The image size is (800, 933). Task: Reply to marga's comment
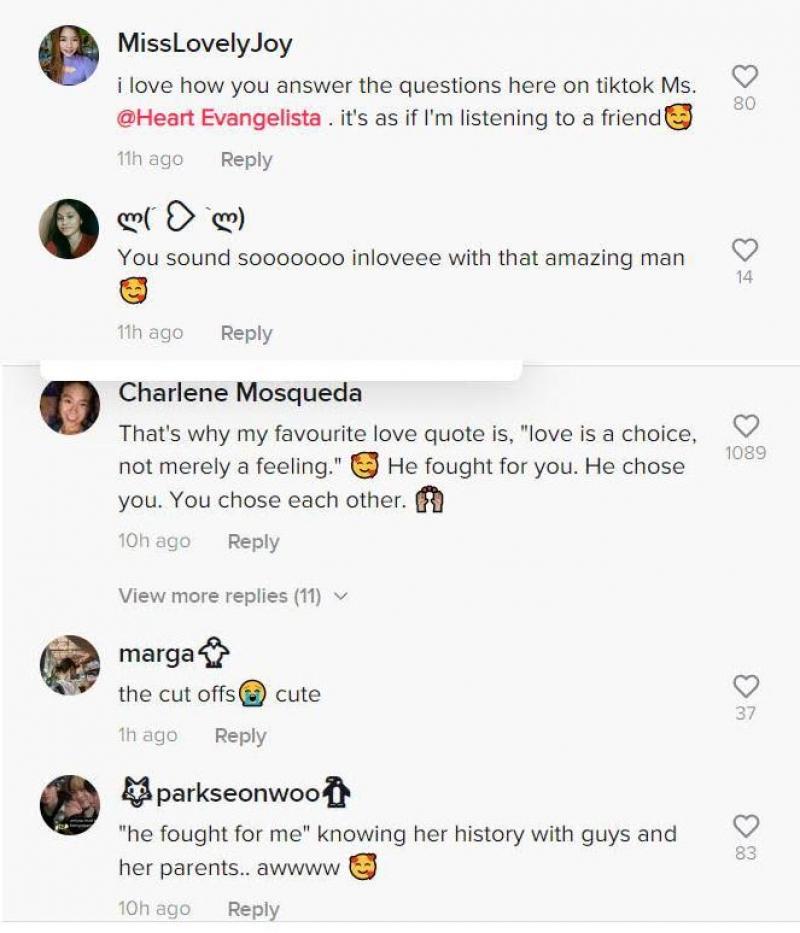pos(240,736)
